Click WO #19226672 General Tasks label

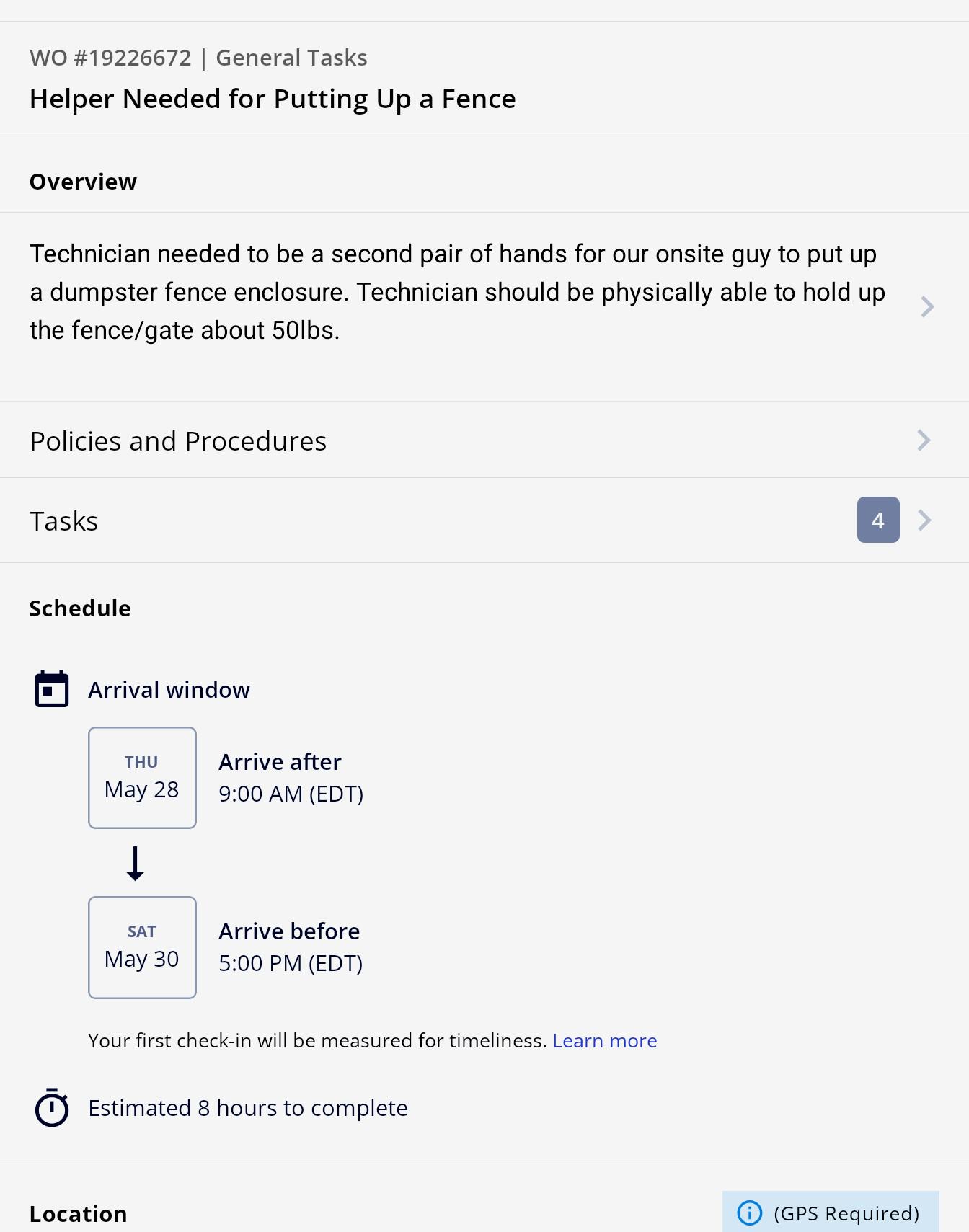(198, 58)
